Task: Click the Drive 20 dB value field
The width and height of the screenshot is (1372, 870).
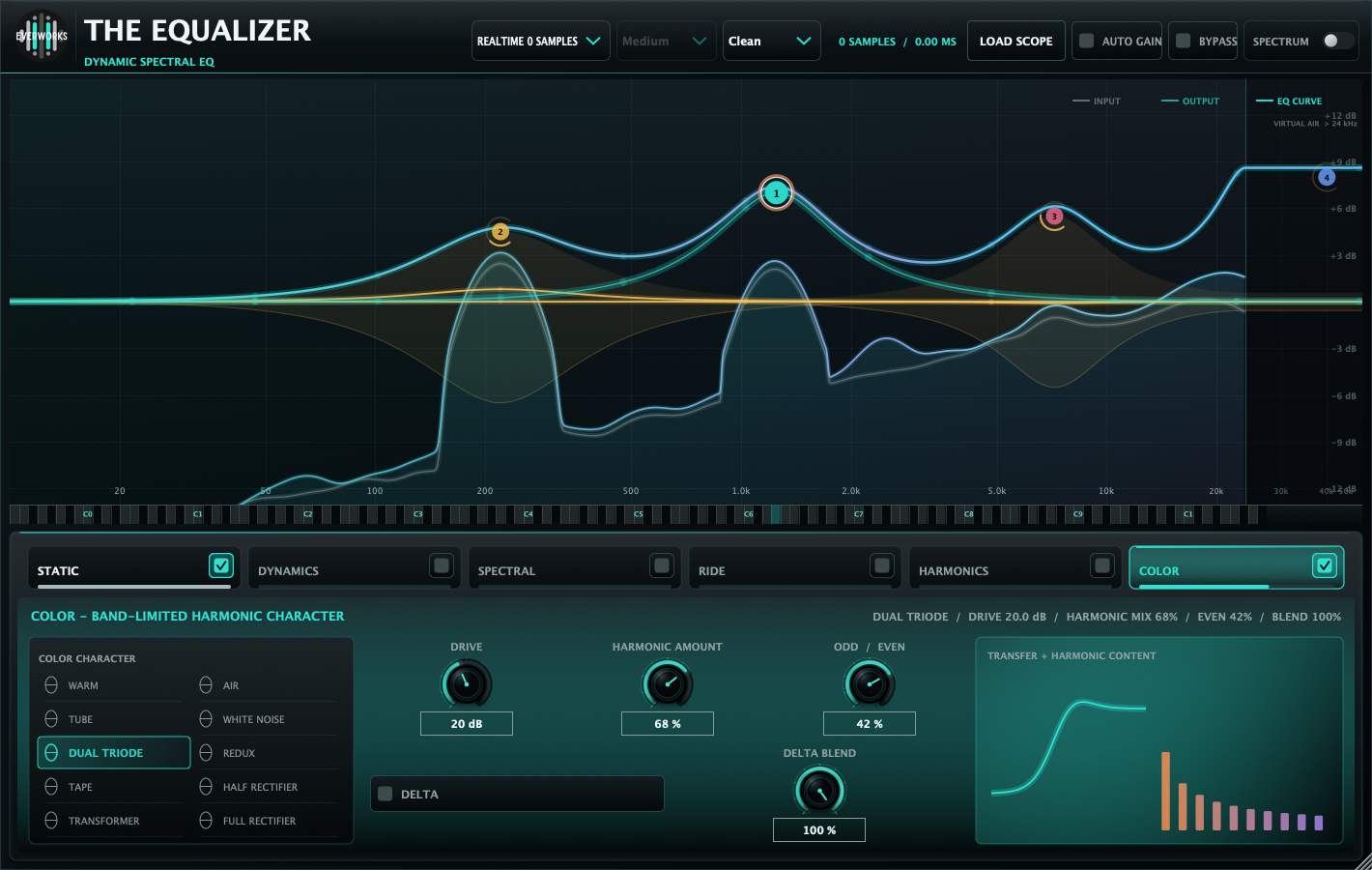Action: point(467,723)
